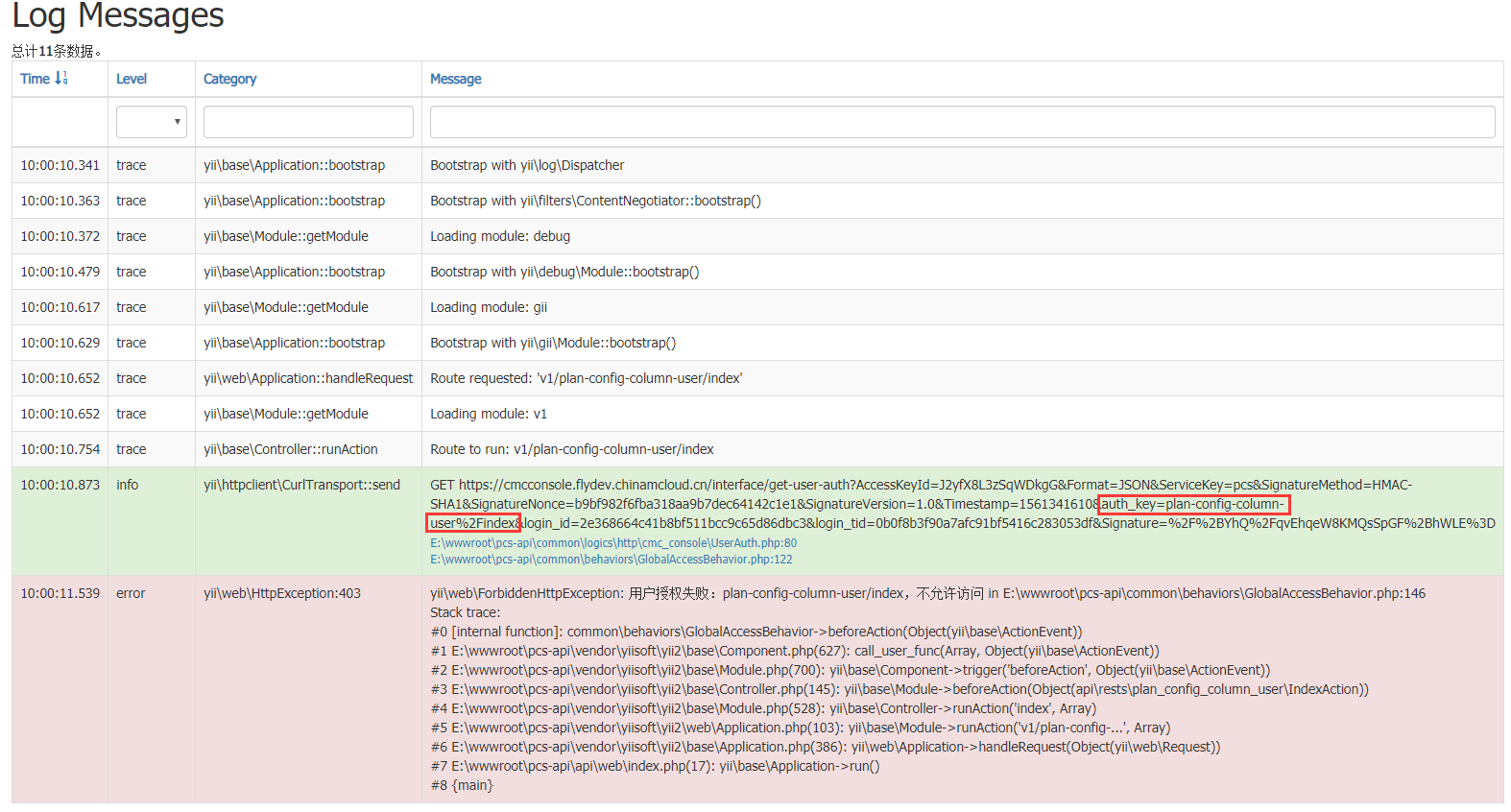This screenshot has height=812, width=1511.
Task: Sort the log table by Message column
Action: click(x=455, y=80)
